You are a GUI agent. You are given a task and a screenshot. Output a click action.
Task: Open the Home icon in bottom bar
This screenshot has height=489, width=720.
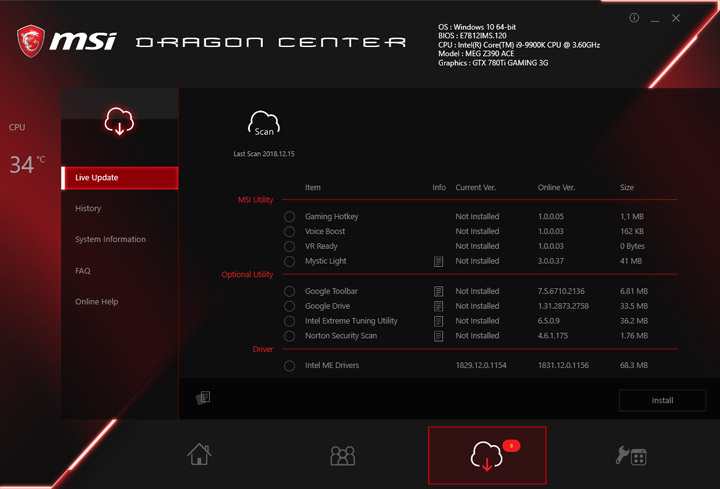tap(199, 454)
